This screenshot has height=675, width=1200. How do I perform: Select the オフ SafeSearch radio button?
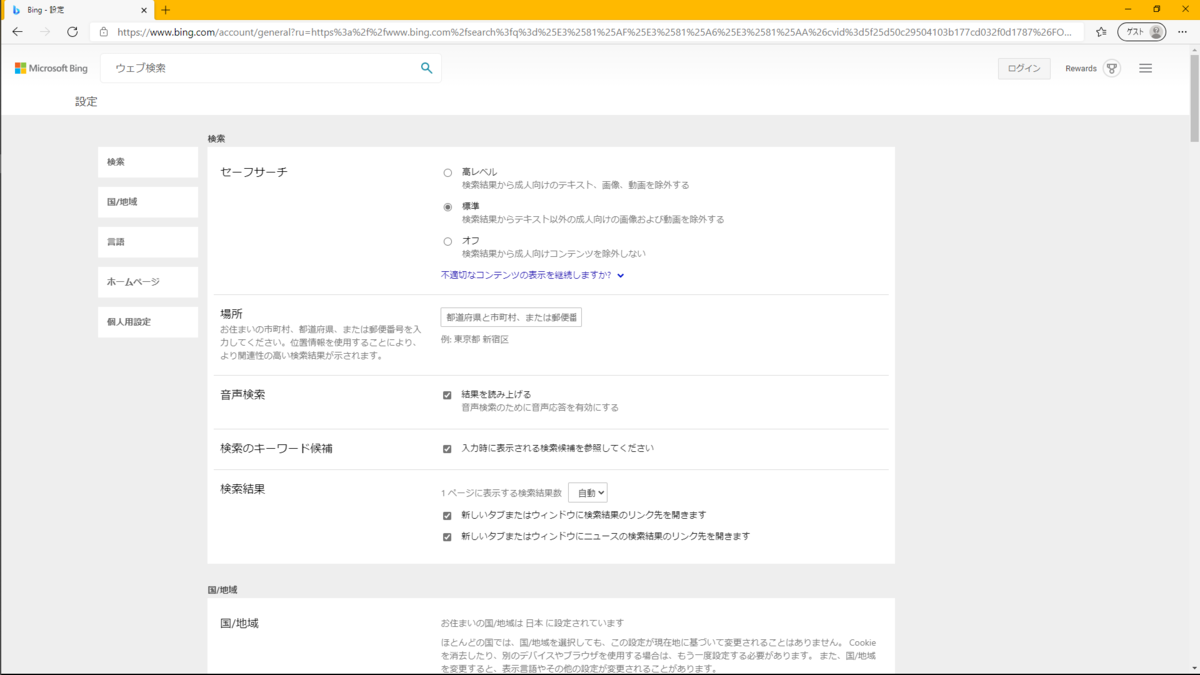click(x=448, y=240)
